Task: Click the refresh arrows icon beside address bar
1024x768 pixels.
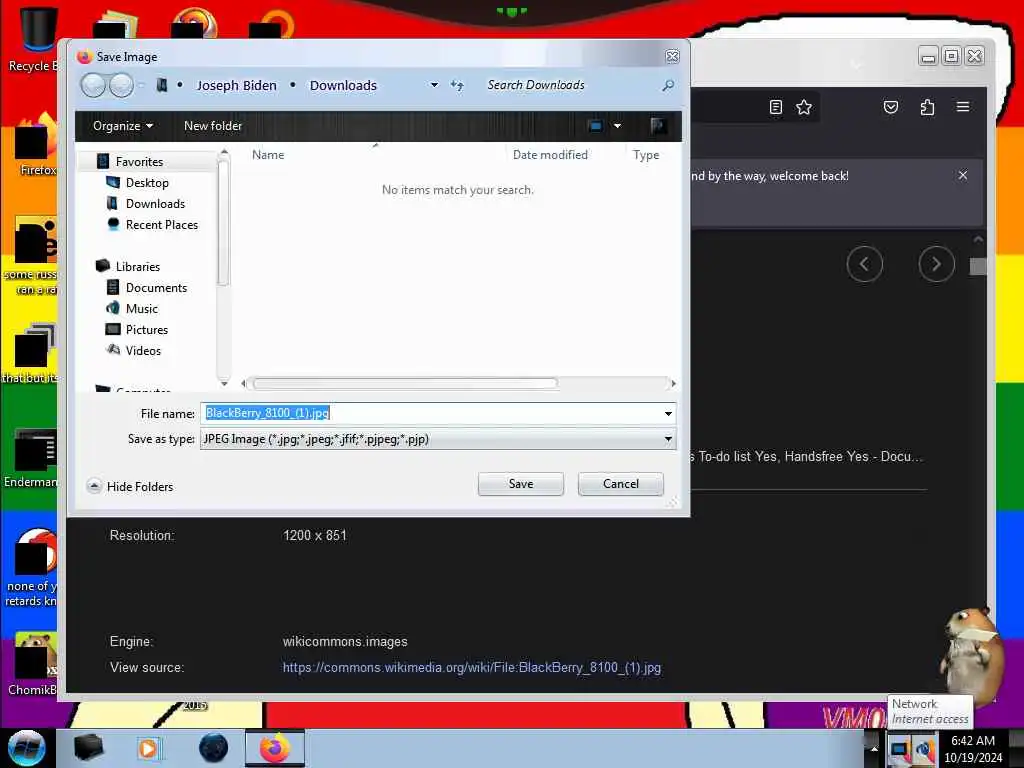Action: click(457, 85)
